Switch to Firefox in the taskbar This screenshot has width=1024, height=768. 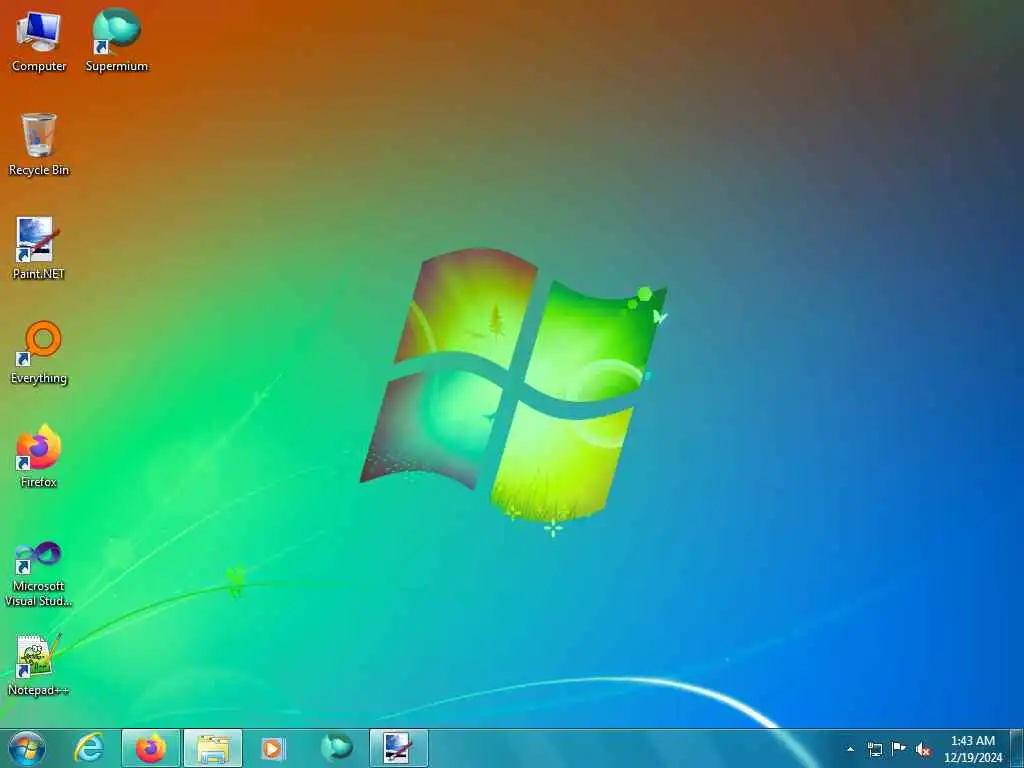coord(151,748)
